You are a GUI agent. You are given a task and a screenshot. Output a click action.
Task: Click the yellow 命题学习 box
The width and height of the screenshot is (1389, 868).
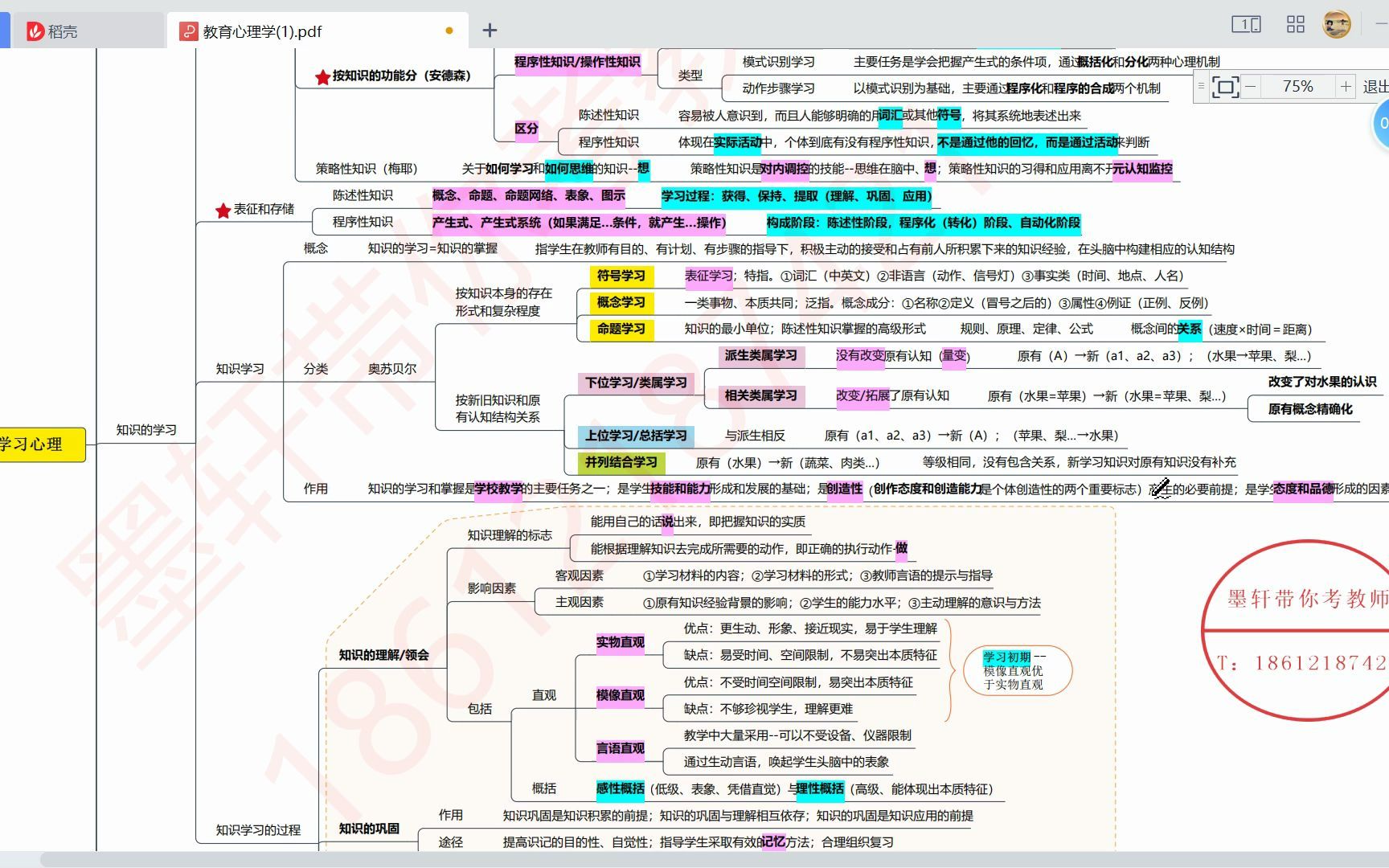tap(621, 329)
